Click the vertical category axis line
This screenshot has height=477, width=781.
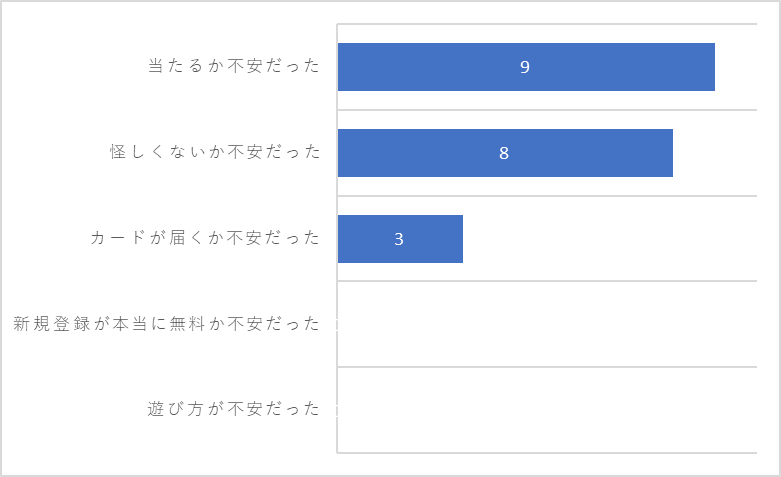pyautogui.click(x=337, y=238)
